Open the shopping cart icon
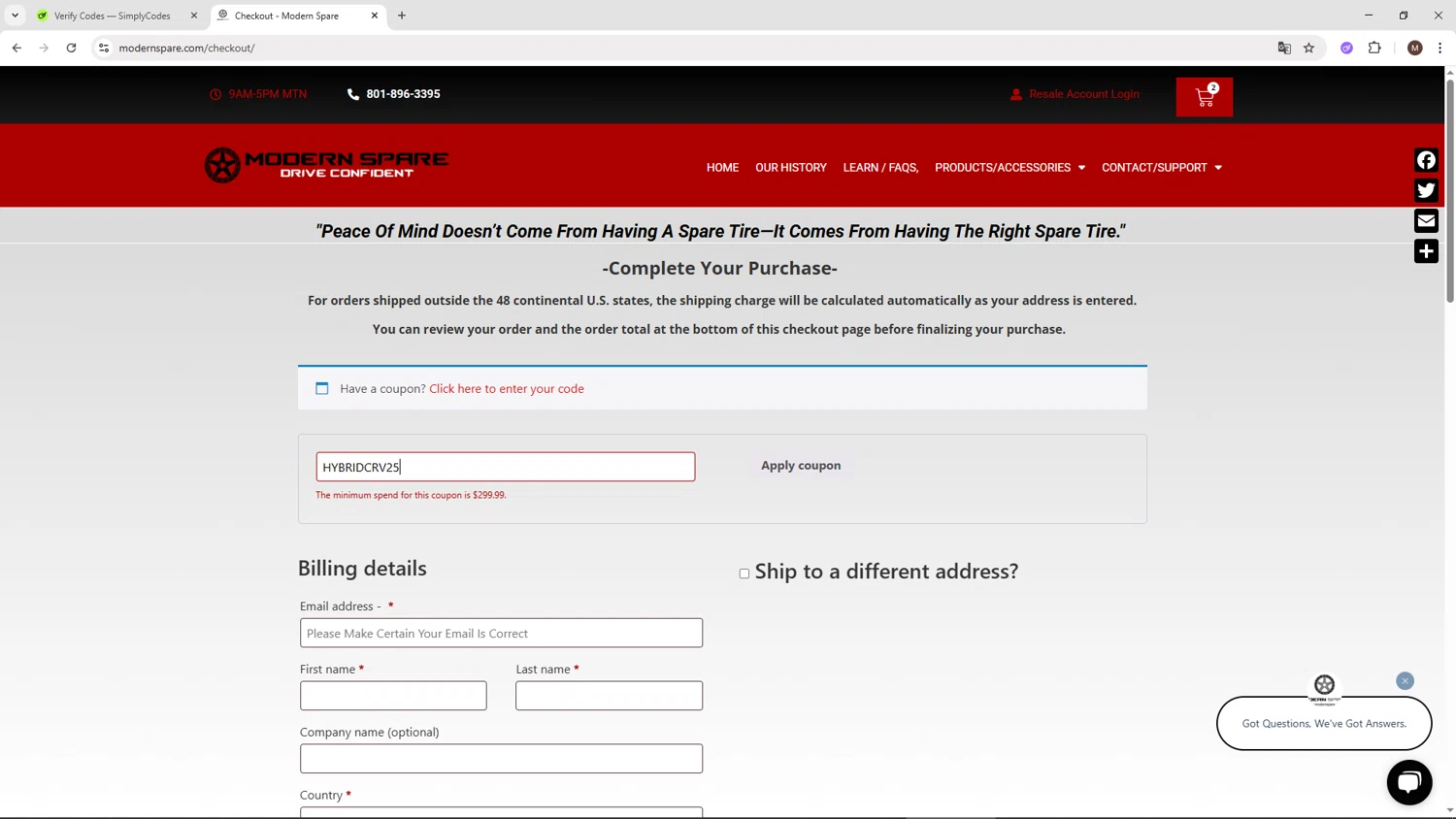This screenshot has height=819, width=1456. pos(1205,97)
